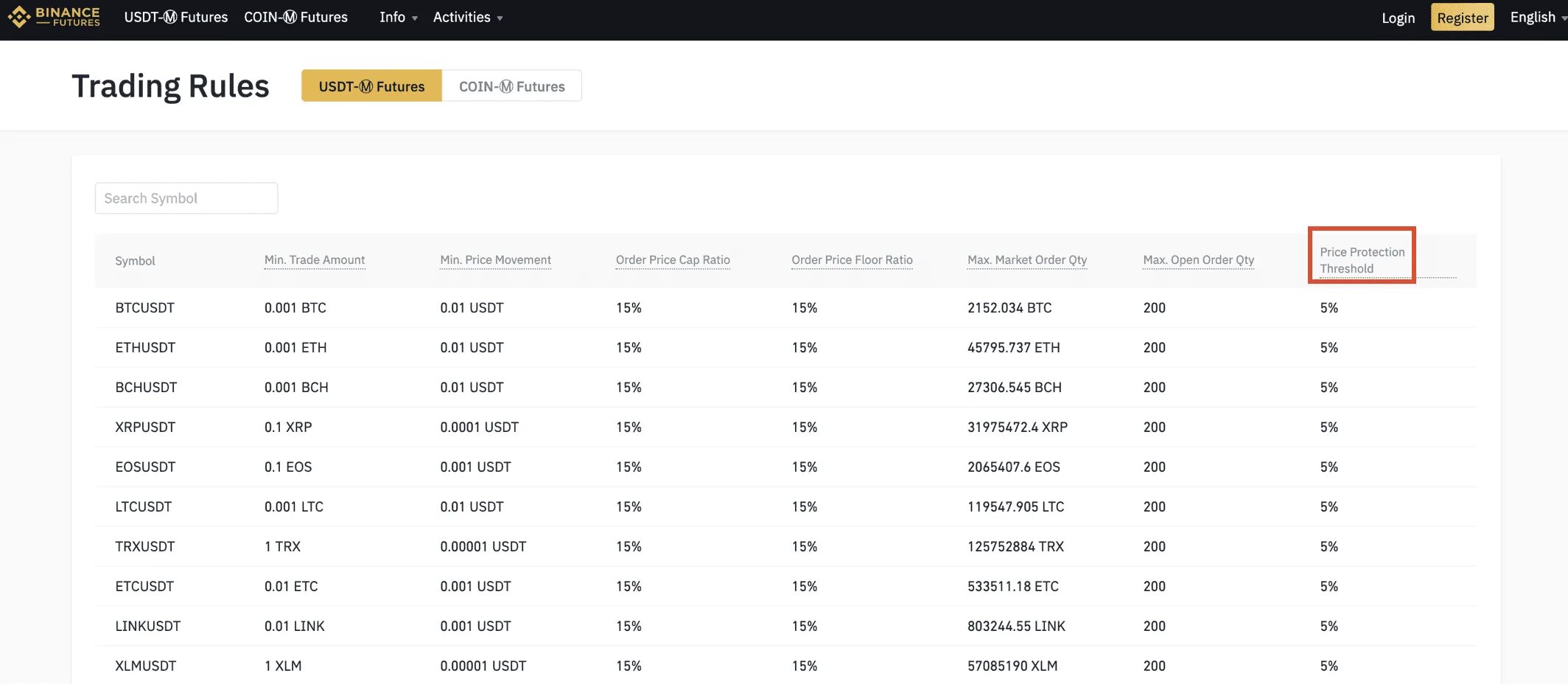Viewport: 1568px width, 687px height.
Task: Sort by Min. Price Movement column
Action: (x=495, y=259)
